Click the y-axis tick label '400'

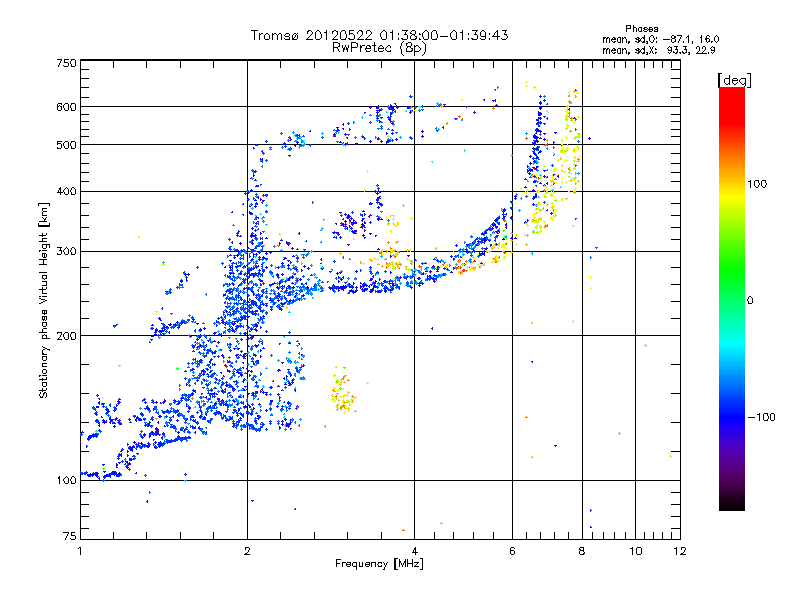coord(66,192)
